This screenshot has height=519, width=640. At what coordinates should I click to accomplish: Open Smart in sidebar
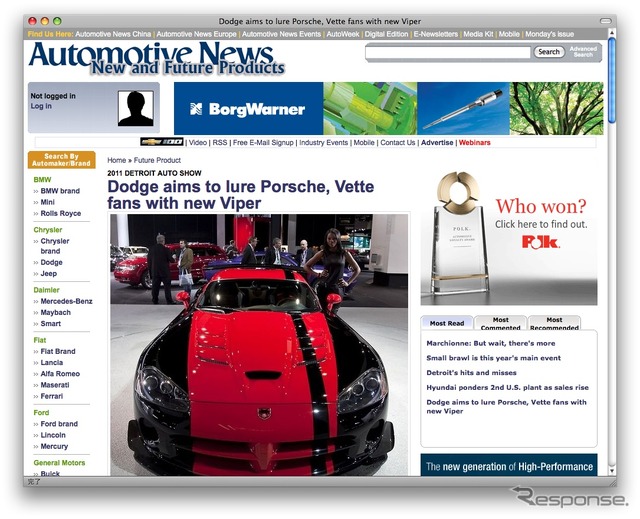pyautogui.click(x=51, y=324)
